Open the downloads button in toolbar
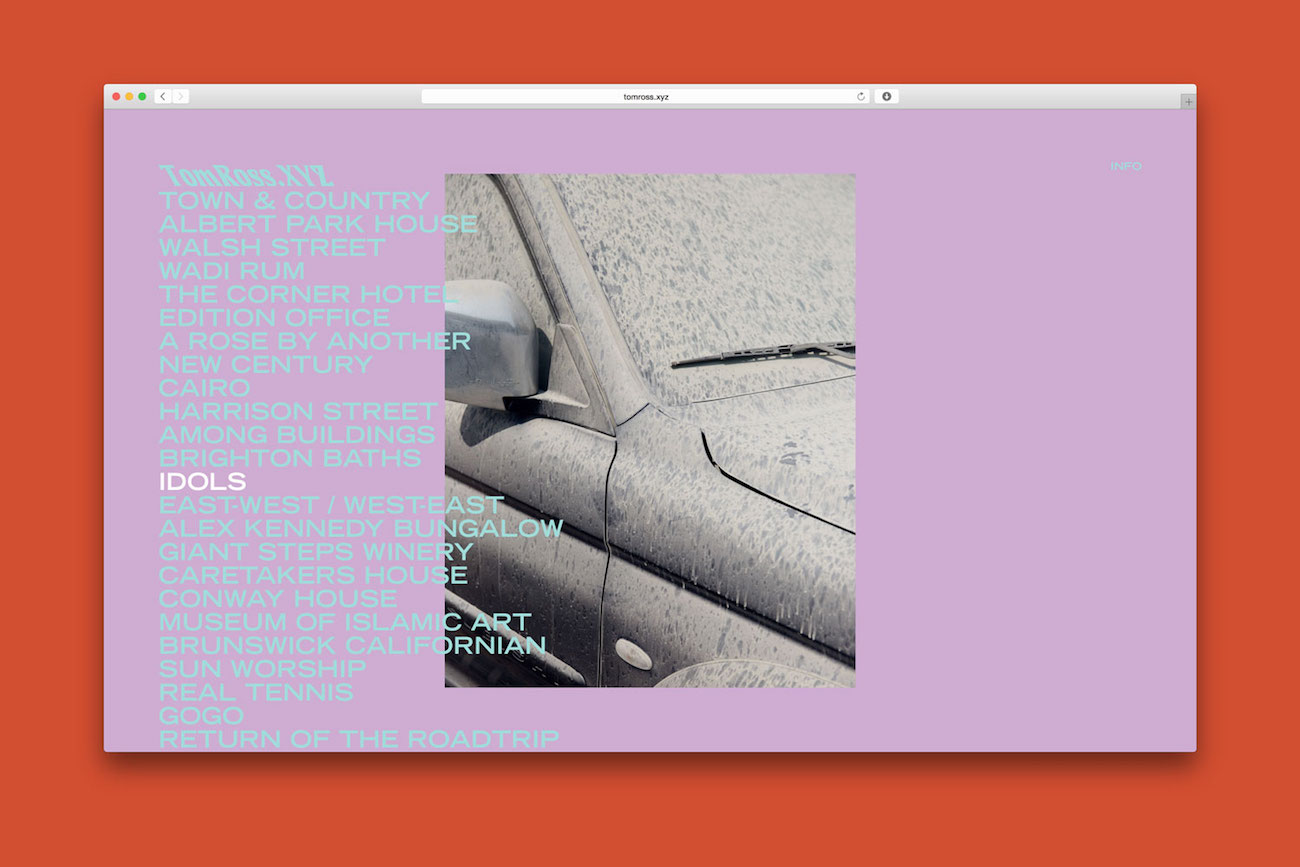Image resolution: width=1300 pixels, height=867 pixels. click(x=886, y=97)
